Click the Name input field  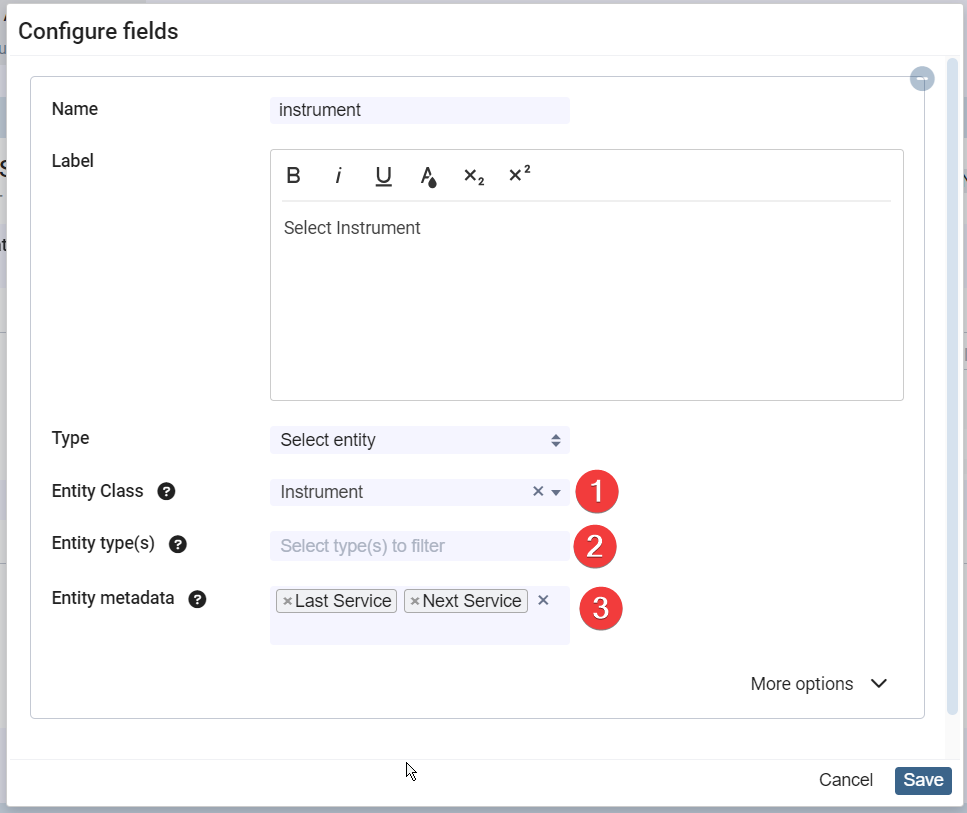point(419,110)
